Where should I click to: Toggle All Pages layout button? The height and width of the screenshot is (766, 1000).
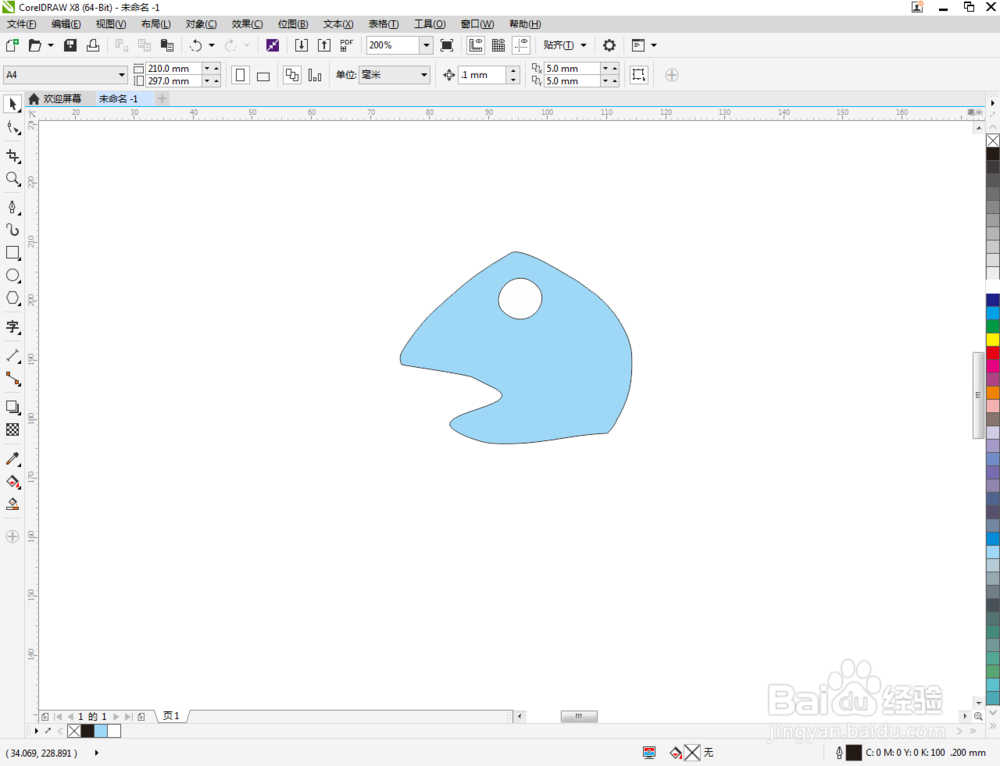click(291, 75)
